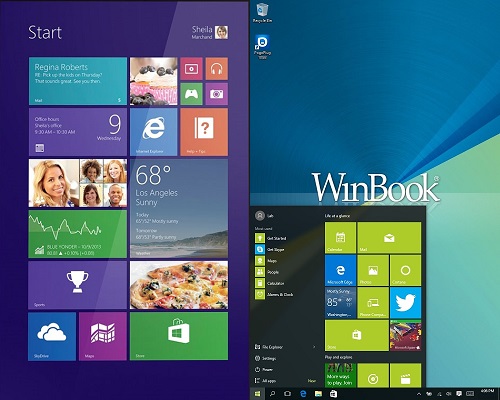Launch the Microsoft Edge tile
Screen dimensions: 500x400
(340, 270)
